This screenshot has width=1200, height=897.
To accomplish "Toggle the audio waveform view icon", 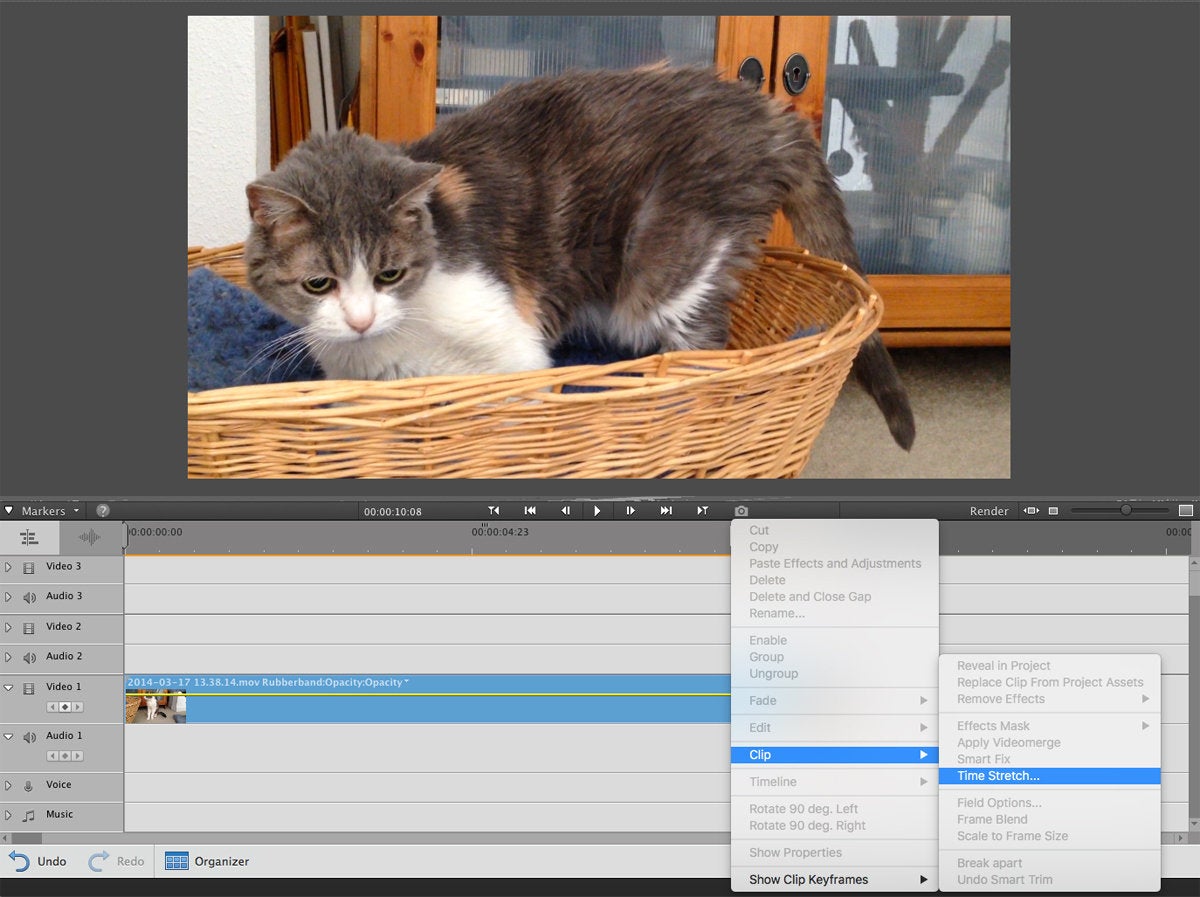I will [90, 537].
